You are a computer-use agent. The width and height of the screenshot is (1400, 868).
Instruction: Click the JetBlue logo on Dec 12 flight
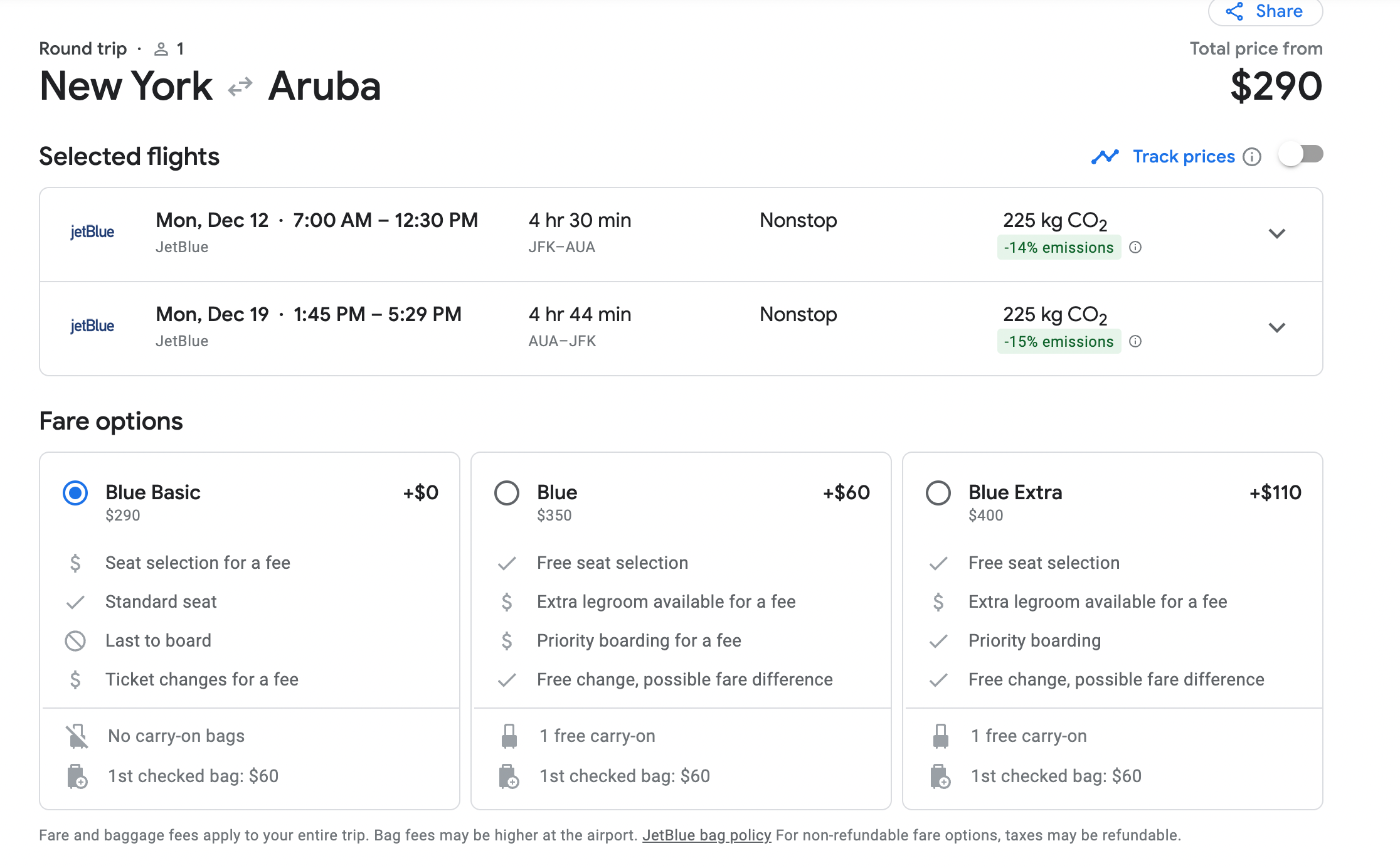pos(92,232)
